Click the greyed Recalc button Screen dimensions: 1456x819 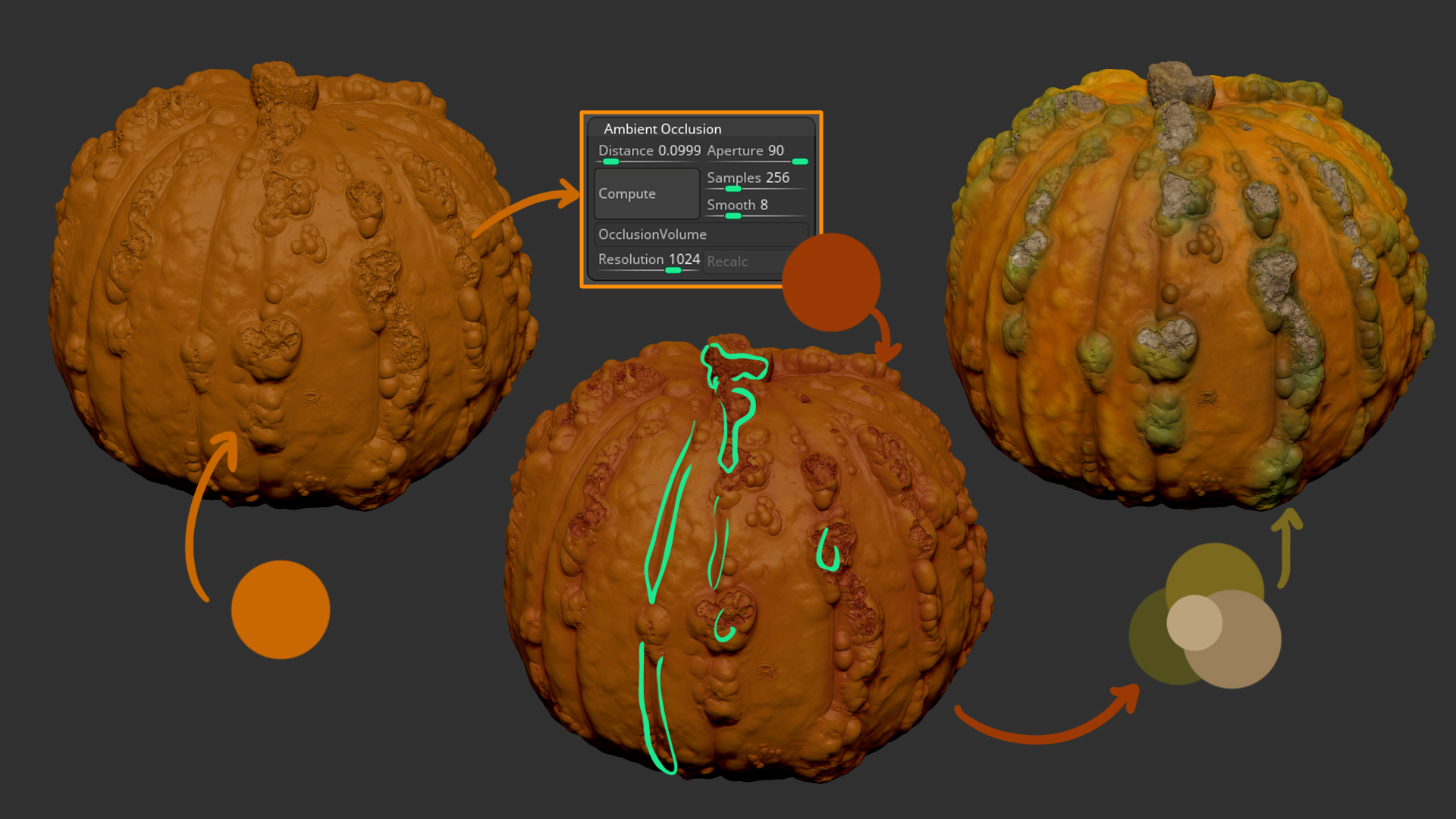[x=743, y=262]
